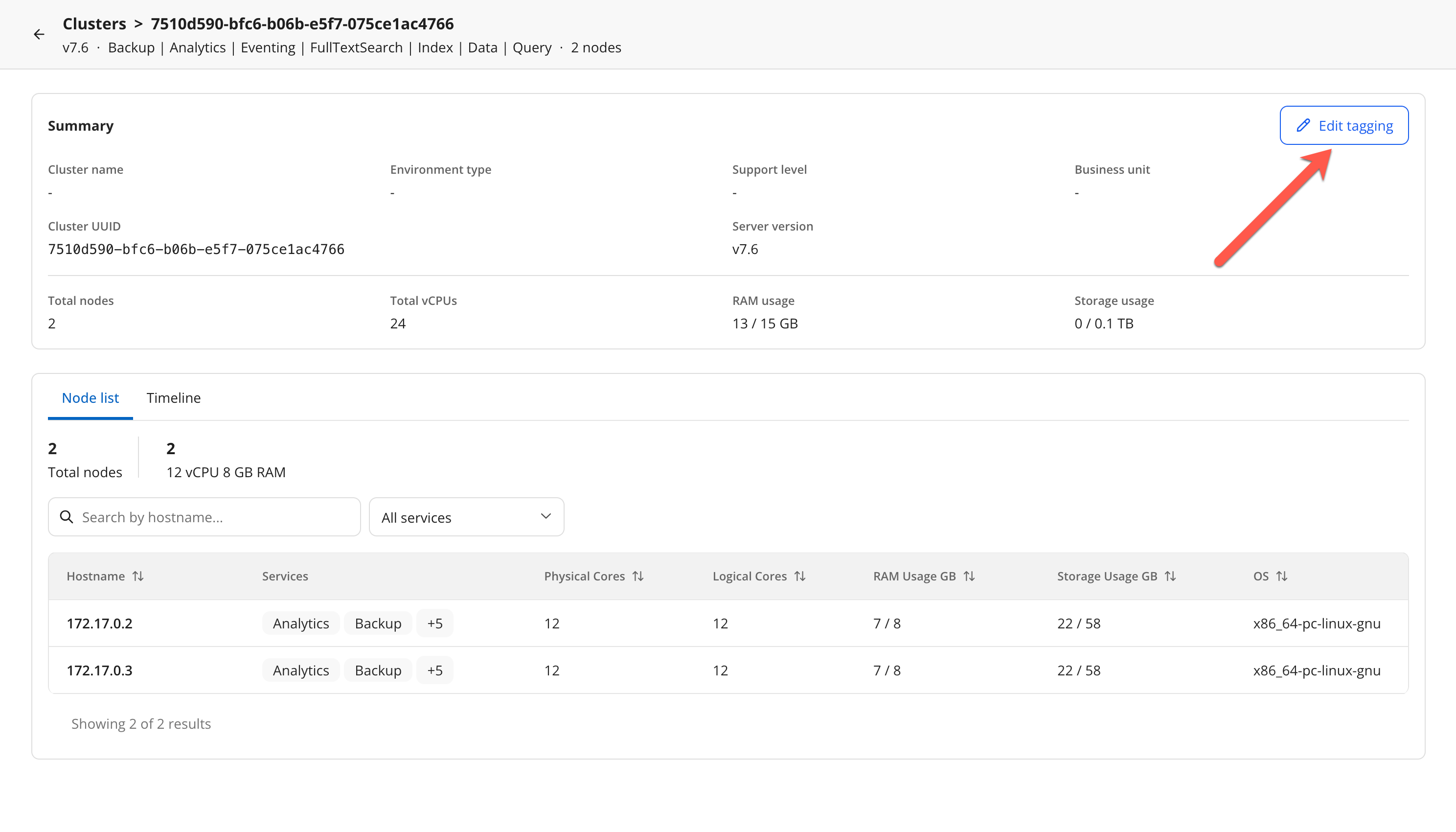Click OS value in 172.17.0.2 row
The height and width of the screenshot is (832, 1456).
click(x=1317, y=623)
